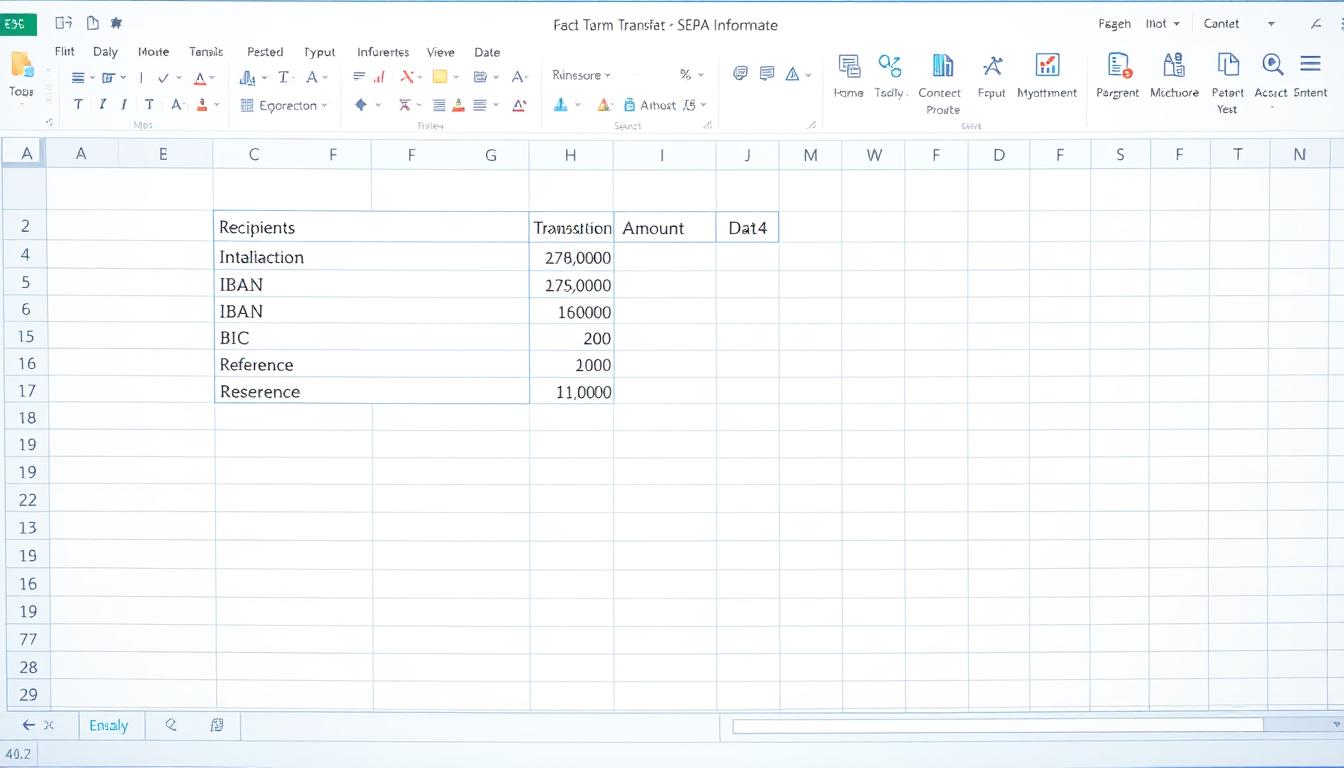Click the Pageh button in title bar
Image resolution: width=1344 pixels, height=768 pixels.
coord(1114,23)
